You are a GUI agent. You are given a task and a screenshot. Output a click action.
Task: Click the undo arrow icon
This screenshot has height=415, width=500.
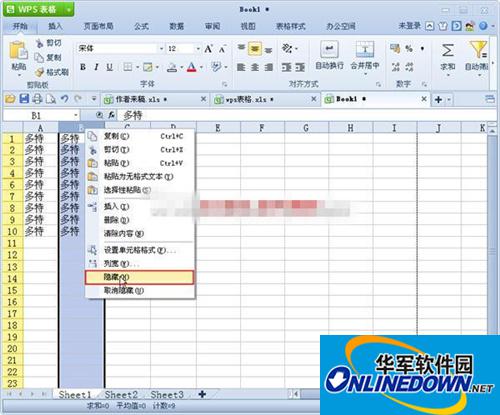pyautogui.click(x=65, y=99)
